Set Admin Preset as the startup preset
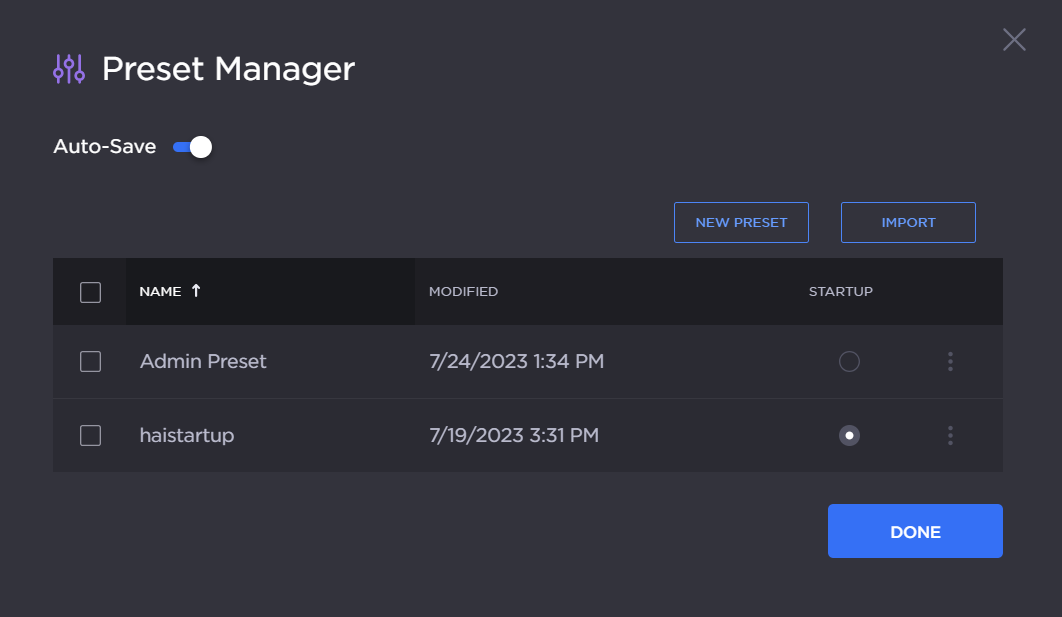 click(x=849, y=362)
